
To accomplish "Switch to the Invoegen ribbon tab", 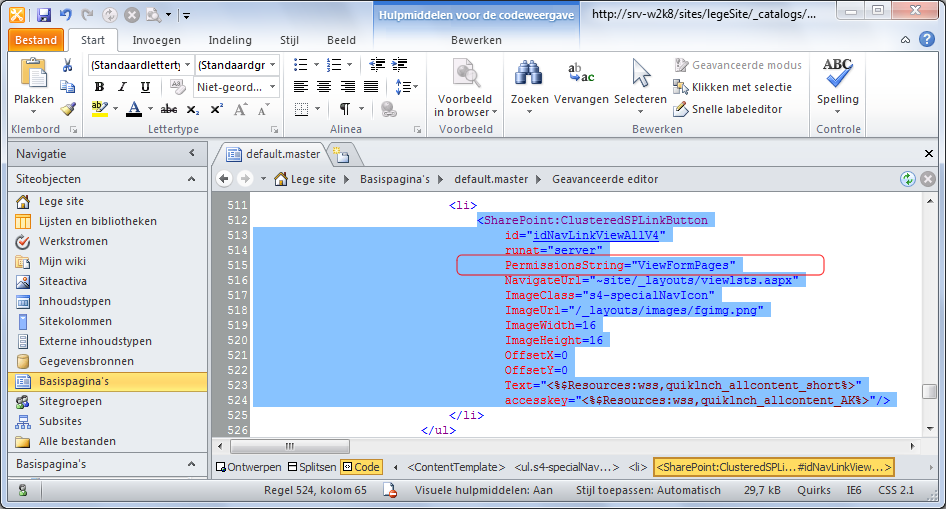I will click(156, 40).
